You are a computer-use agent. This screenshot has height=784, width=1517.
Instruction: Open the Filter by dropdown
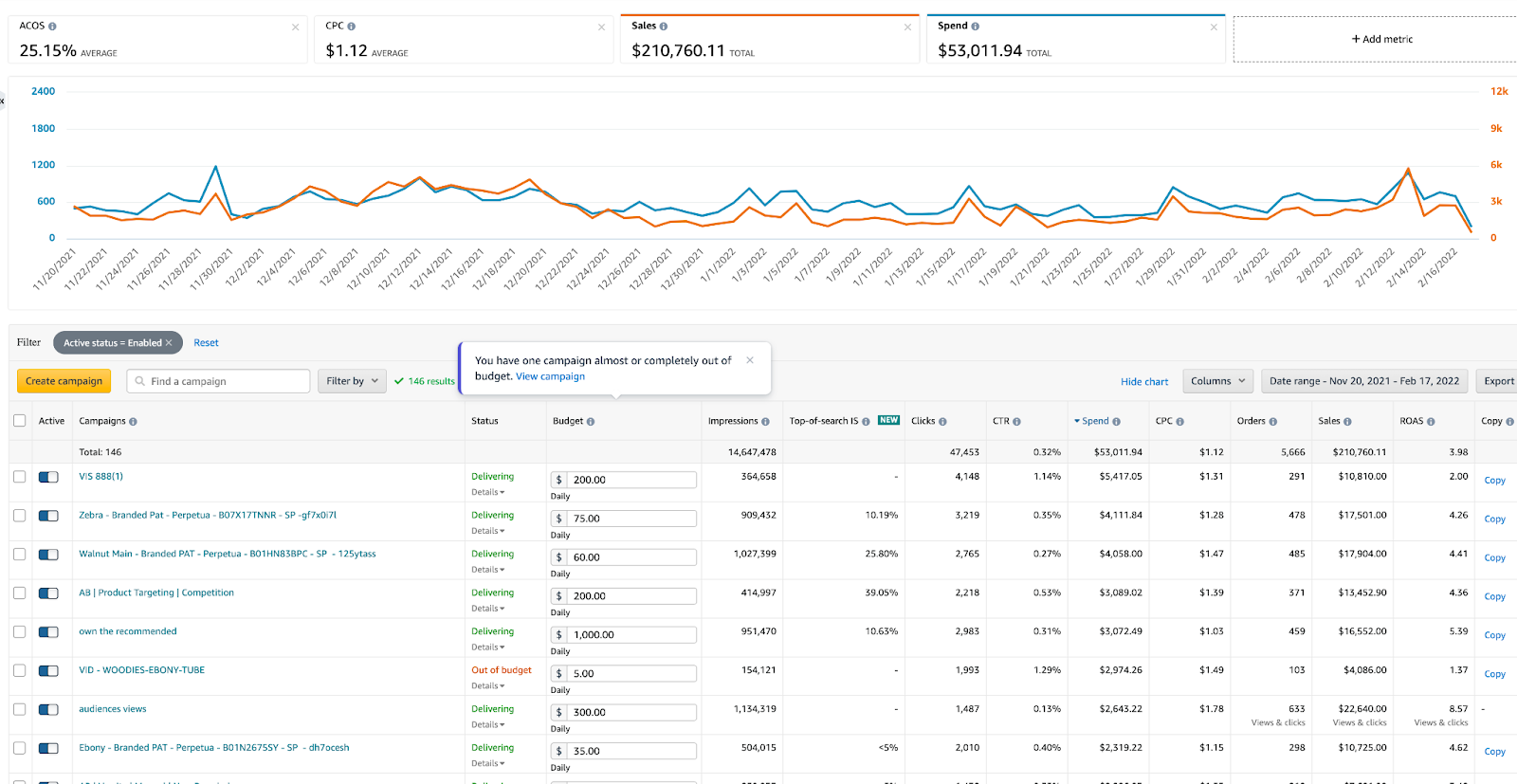click(352, 381)
